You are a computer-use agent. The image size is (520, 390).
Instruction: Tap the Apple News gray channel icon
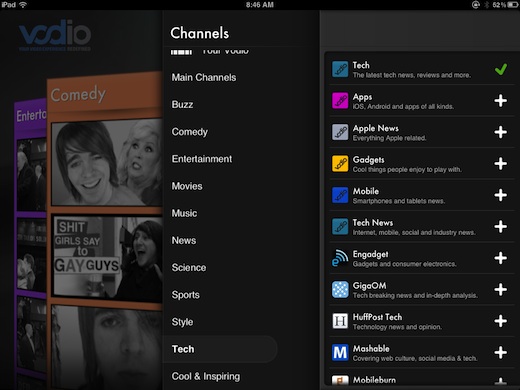pyautogui.click(x=340, y=132)
